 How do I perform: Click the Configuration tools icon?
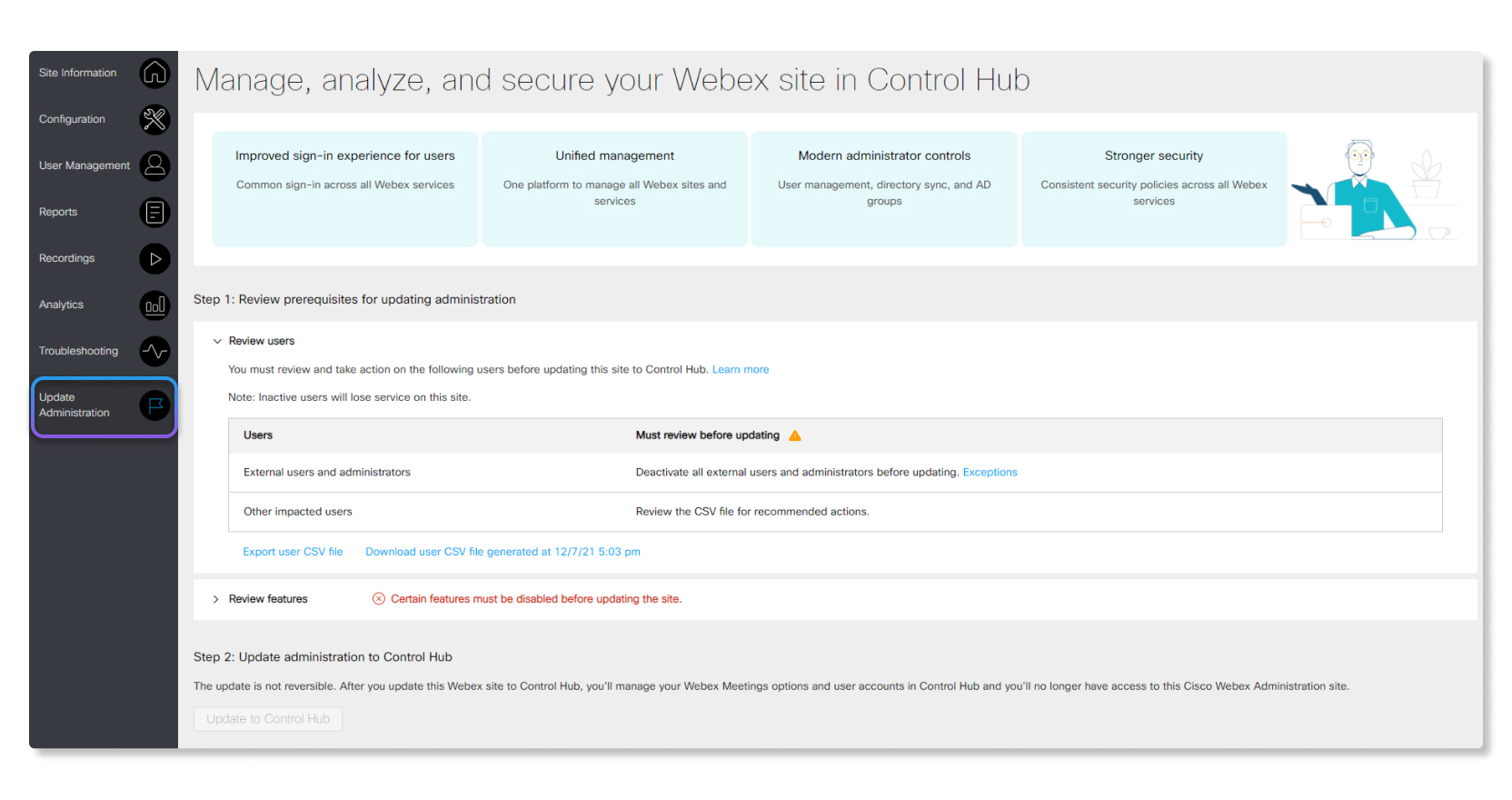154,119
